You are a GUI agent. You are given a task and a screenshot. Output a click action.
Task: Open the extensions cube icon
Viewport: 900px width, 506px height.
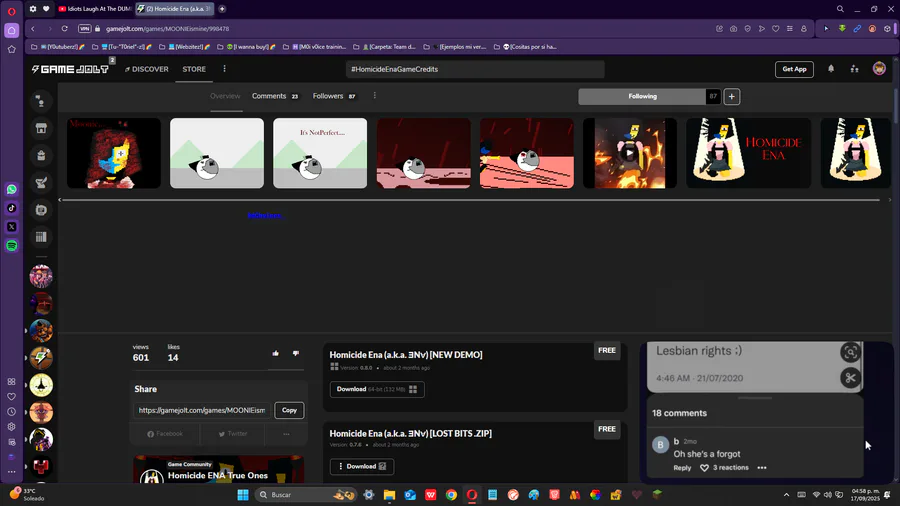tap(887, 29)
